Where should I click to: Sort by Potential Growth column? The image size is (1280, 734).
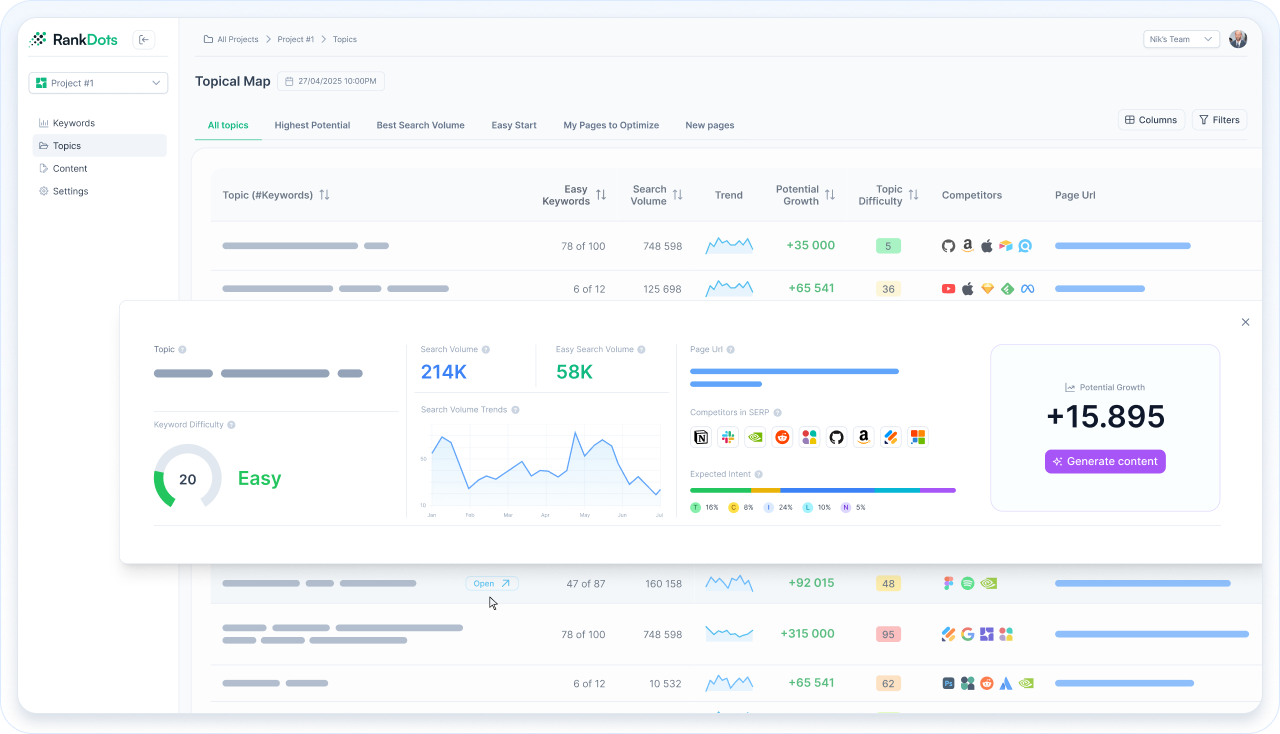coord(829,195)
